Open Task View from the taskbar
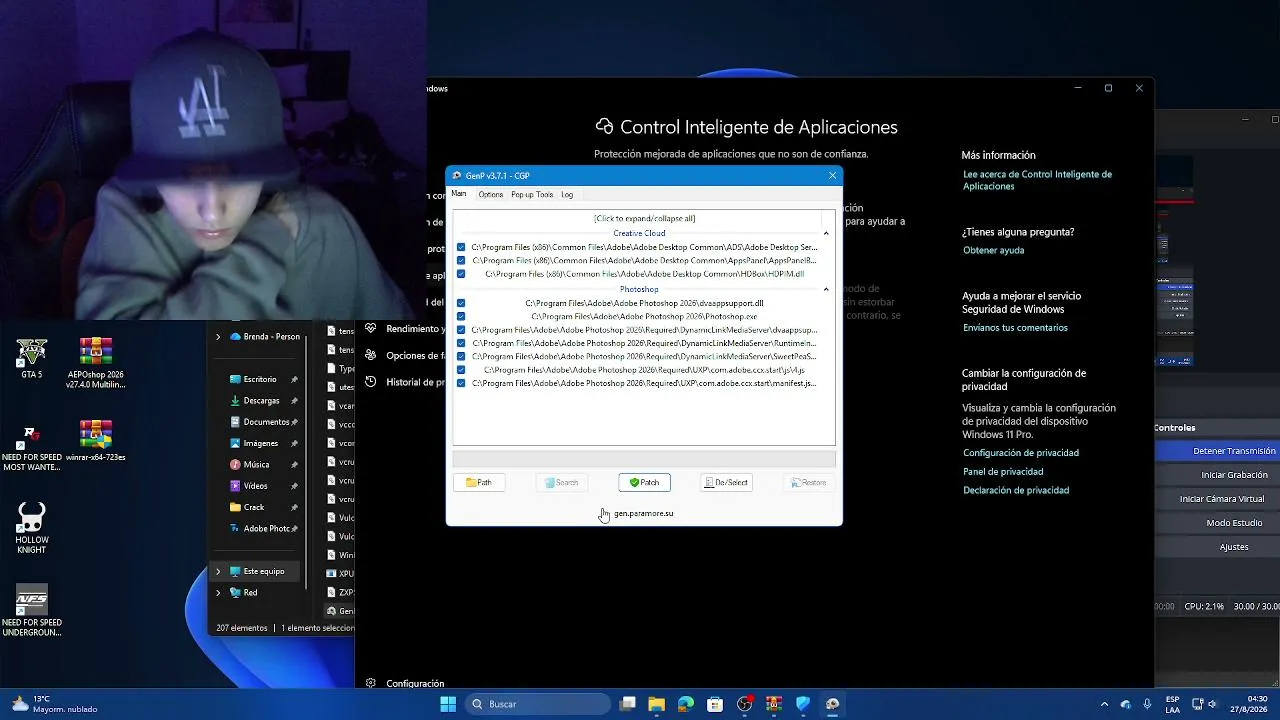This screenshot has height=720, width=1280. [627, 704]
